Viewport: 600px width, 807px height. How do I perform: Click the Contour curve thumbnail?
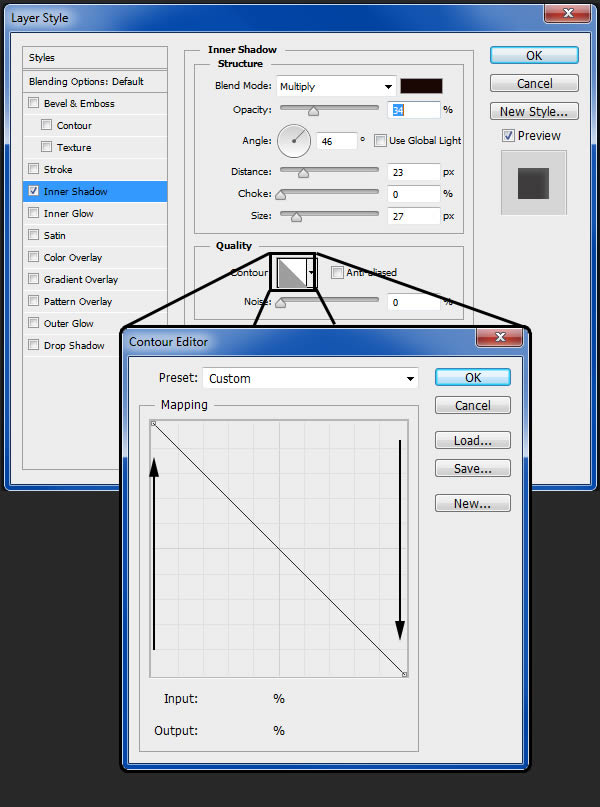[x=292, y=272]
